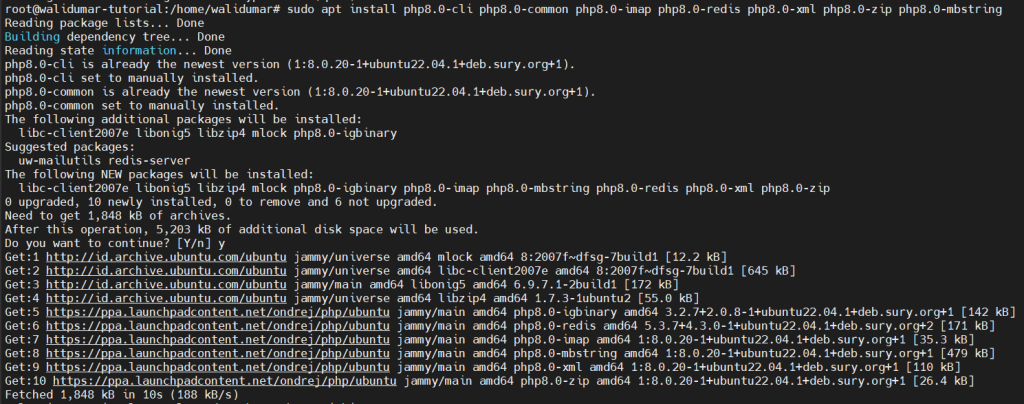This screenshot has height=404, width=1024.
Task: Open the Get:4 archive.ubuntu.com URL
Action: pos(166,298)
